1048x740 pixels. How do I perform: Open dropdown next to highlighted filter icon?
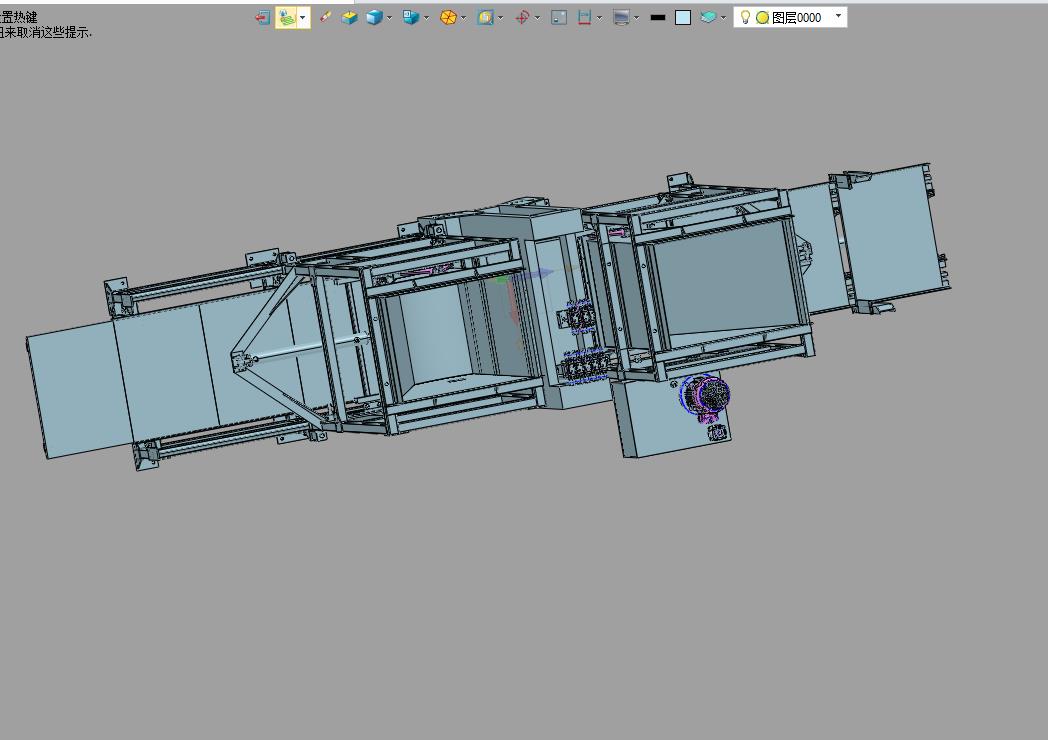[x=303, y=18]
